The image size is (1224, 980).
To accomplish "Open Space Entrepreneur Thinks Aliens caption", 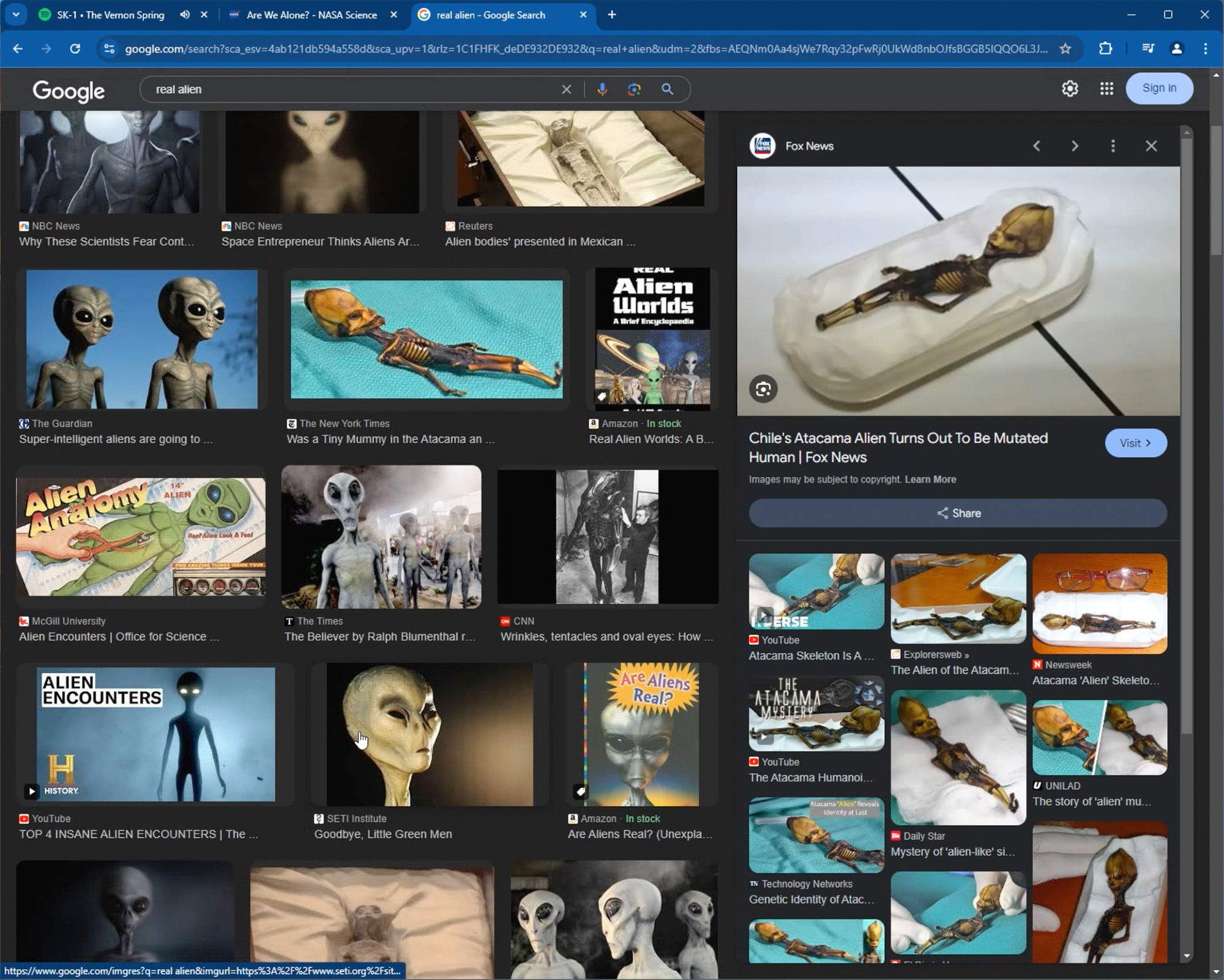I will click(x=320, y=241).
